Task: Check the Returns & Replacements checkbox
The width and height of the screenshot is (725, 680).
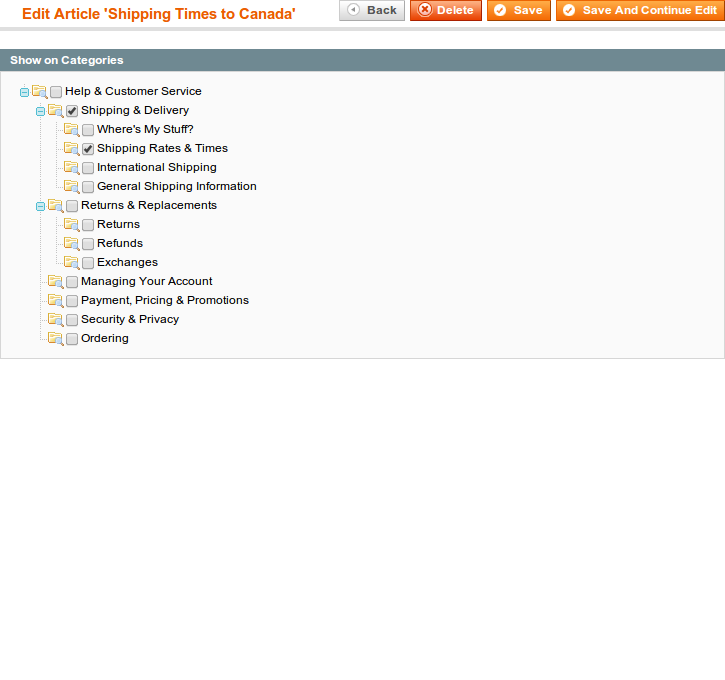Action: (72, 206)
